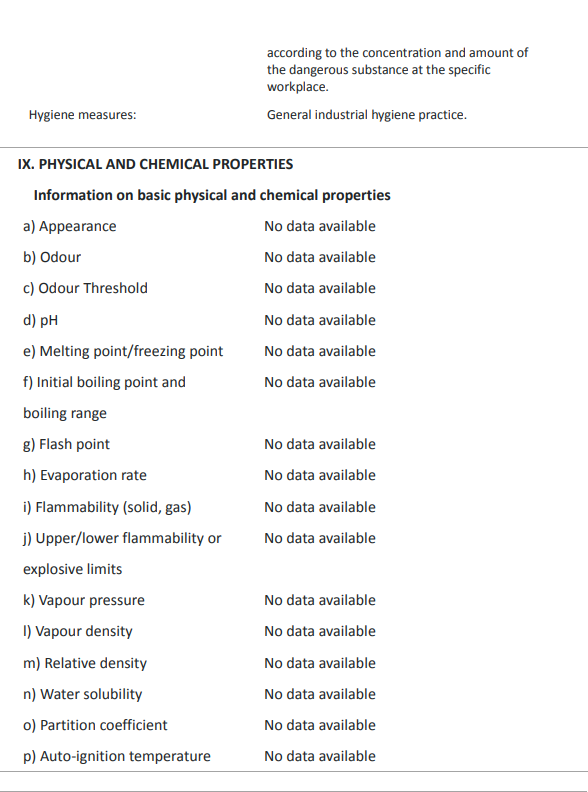Select the 'Information on basic physical and chemical properties' subheading
This screenshot has height=792, width=588.
212,195
